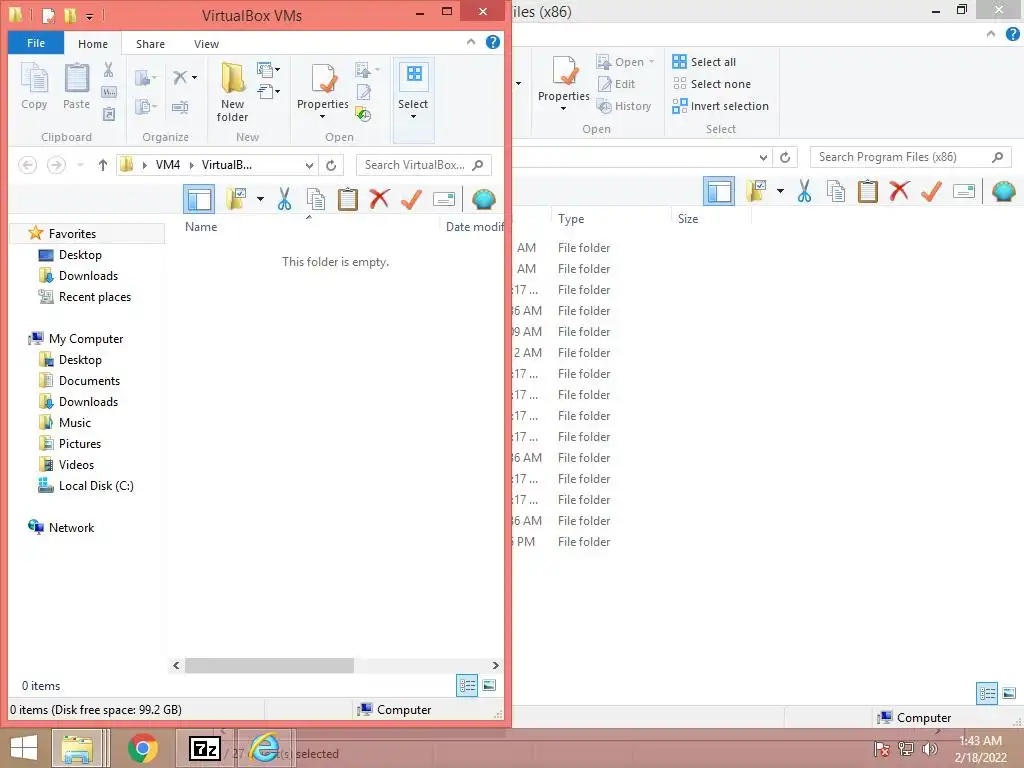Click the Edit pencil icon in VirtualBox VMs ribbon
The width and height of the screenshot is (1024, 768).
(364, 92)
